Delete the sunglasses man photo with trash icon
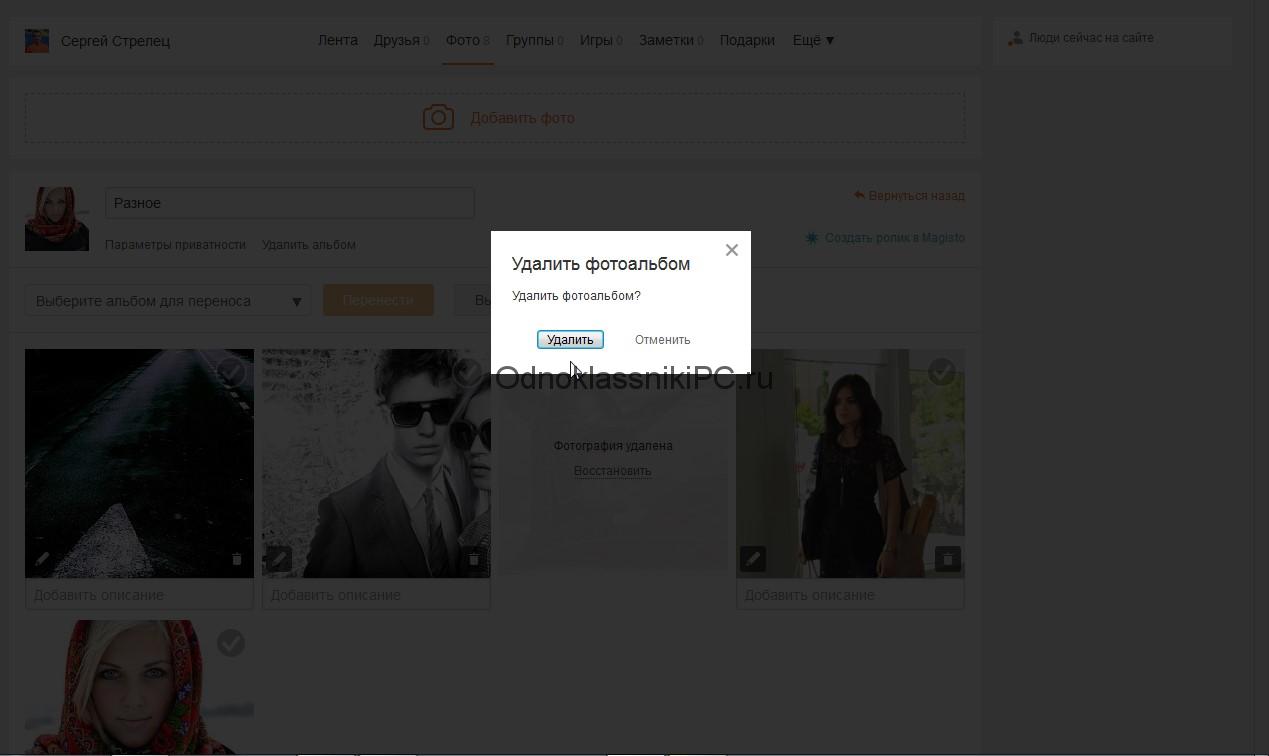This screenshot has height=756, width=1269. 474,559
